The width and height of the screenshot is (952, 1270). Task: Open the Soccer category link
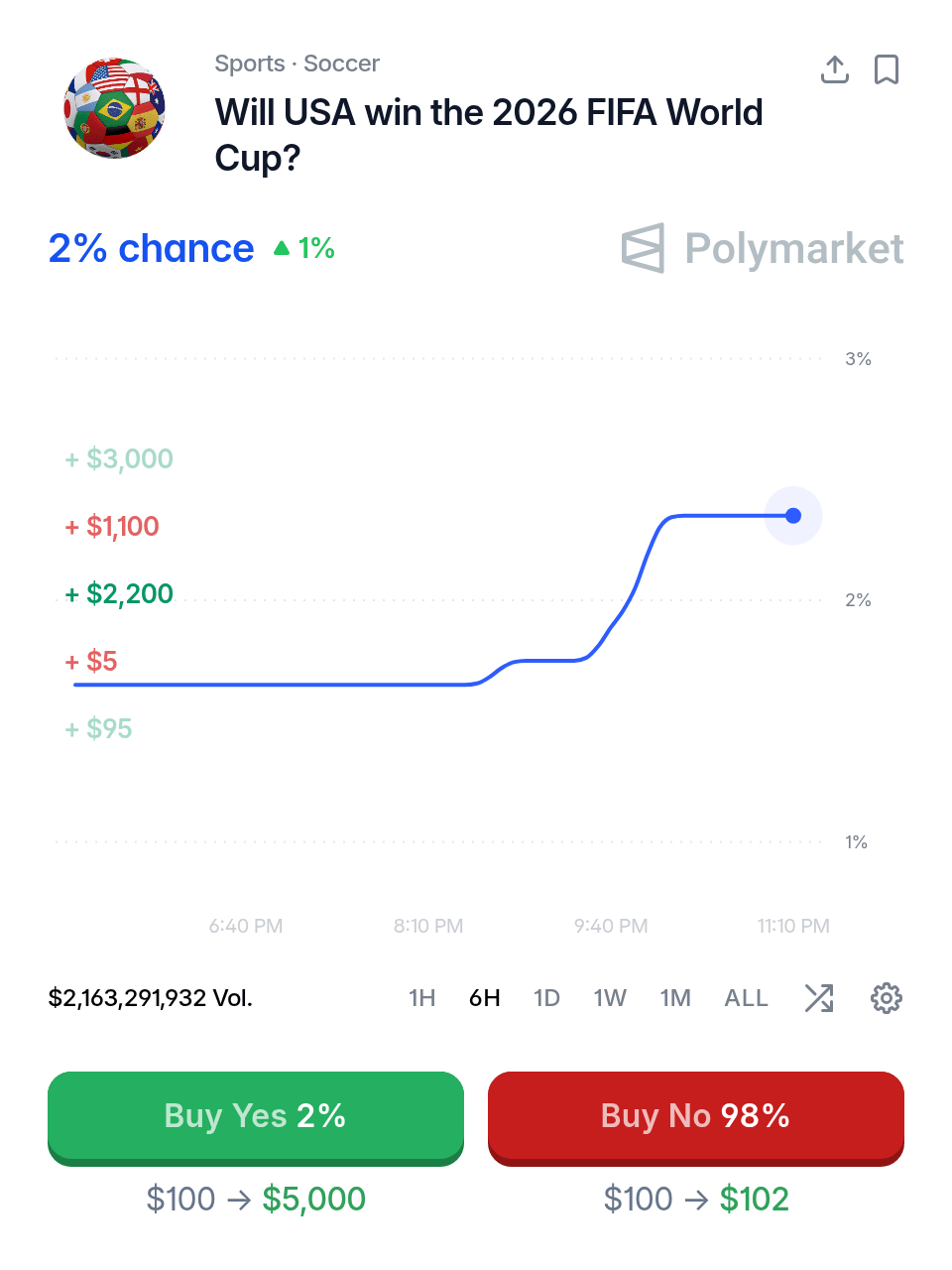click(341, 63)
